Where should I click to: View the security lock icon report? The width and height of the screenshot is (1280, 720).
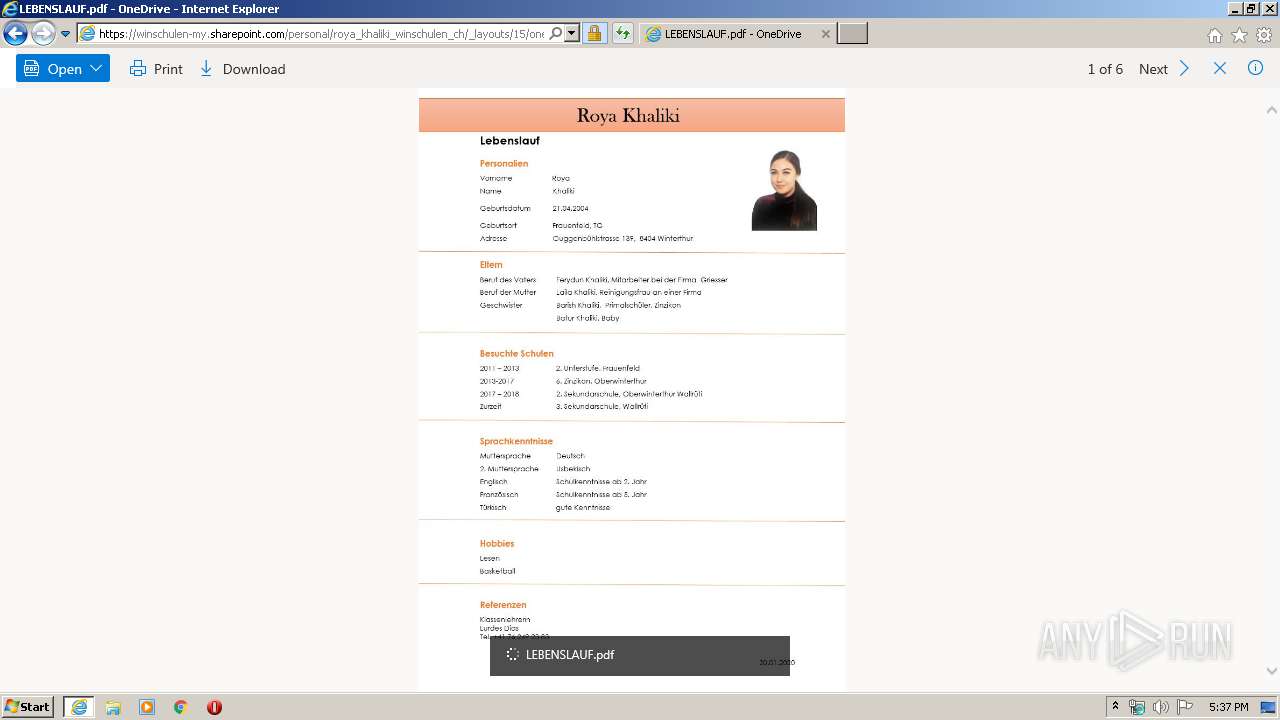click(594, 34)
